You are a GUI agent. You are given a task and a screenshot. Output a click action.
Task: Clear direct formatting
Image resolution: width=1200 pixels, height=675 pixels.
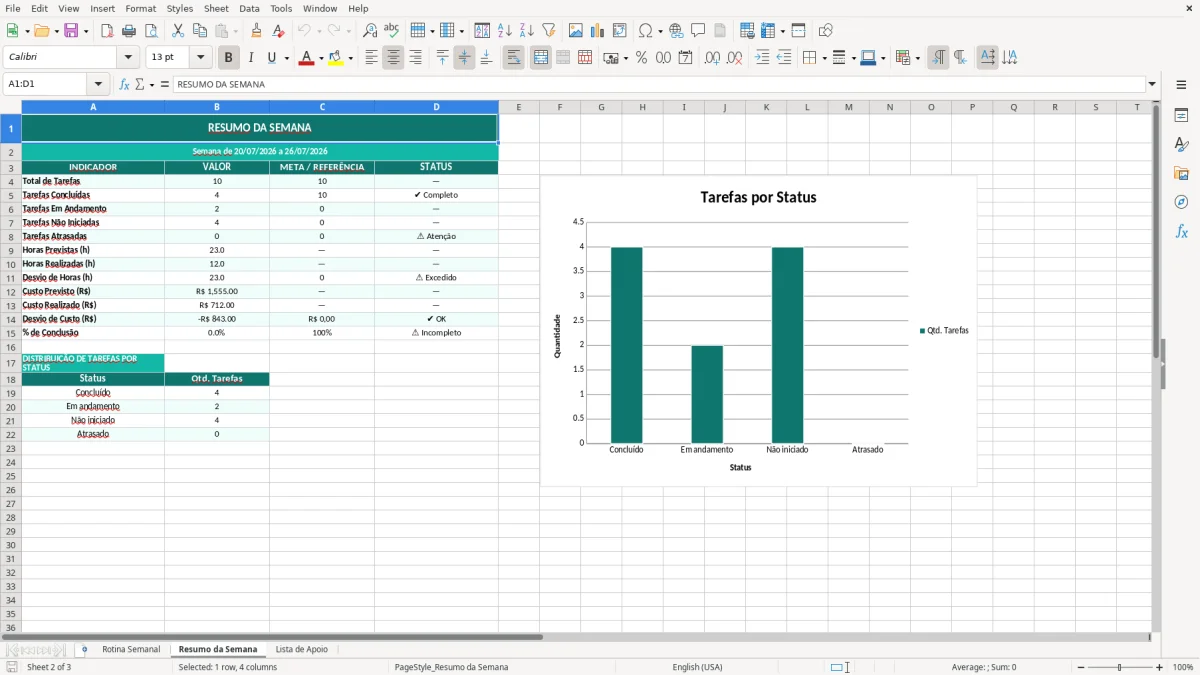pos(279,31)
